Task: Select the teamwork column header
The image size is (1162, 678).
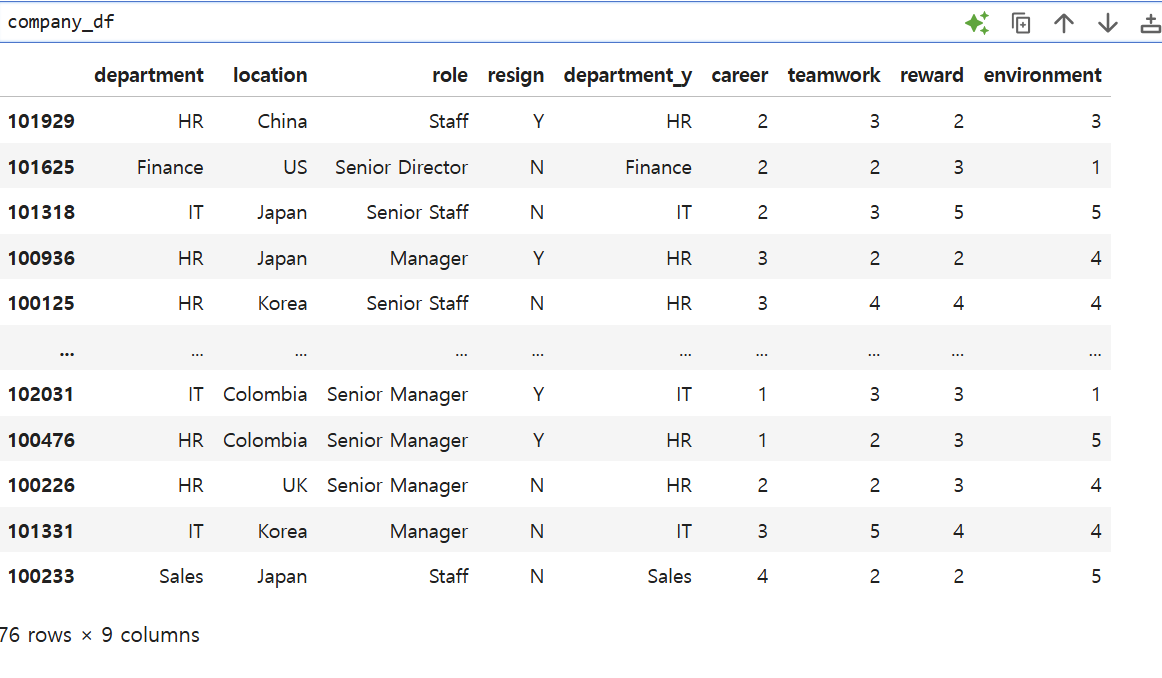Action: pos(834,76)
